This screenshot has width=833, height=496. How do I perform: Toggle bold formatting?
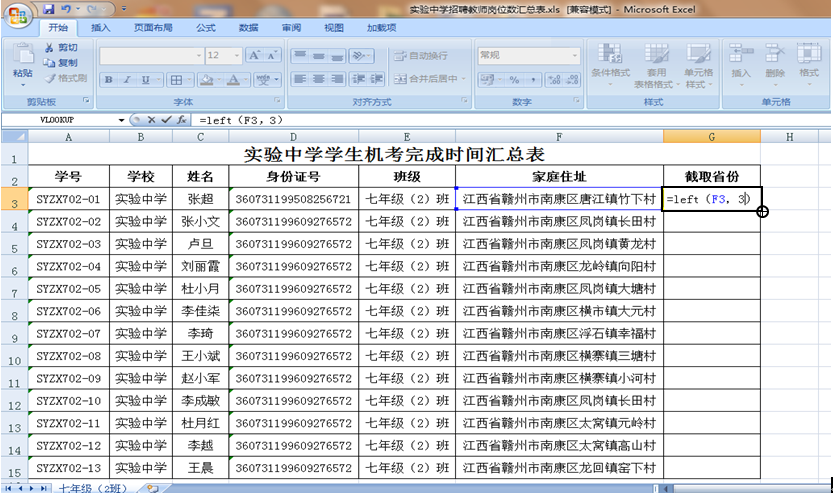(x=109, y=80)
